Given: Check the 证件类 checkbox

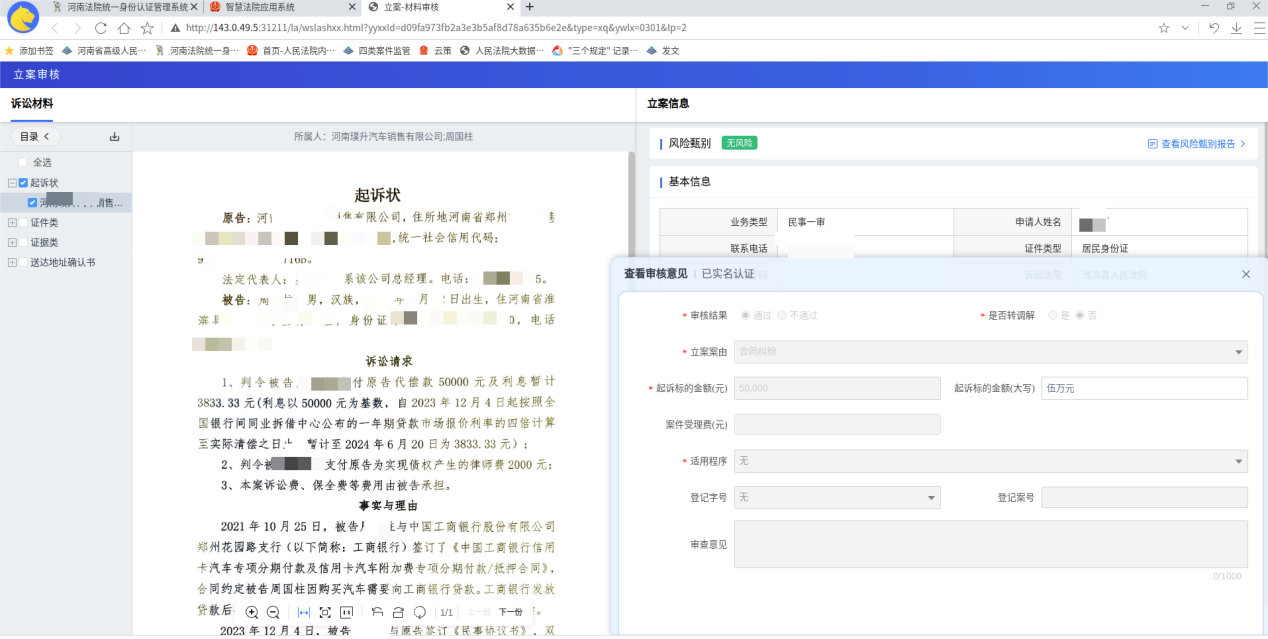Looking at the screenshot, I should tap(23, 223).
